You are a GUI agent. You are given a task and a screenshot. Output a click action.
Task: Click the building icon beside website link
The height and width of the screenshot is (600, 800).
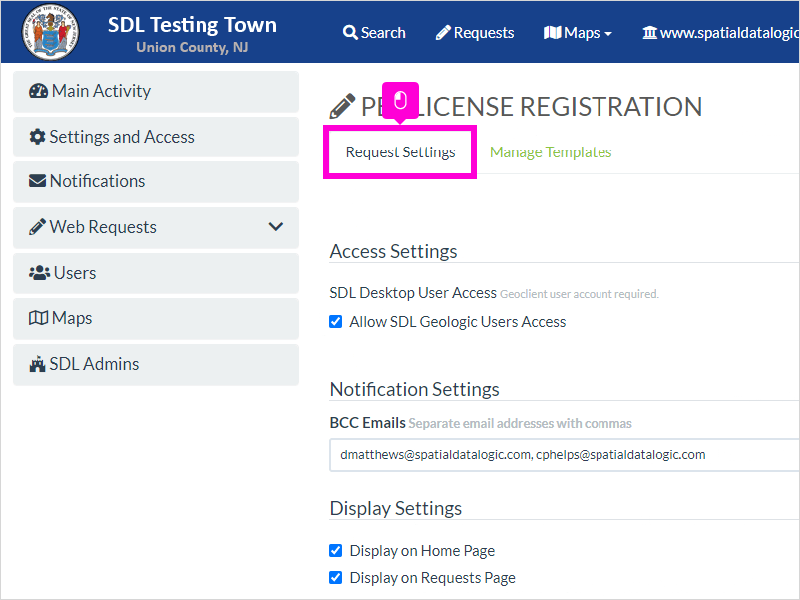649,33
